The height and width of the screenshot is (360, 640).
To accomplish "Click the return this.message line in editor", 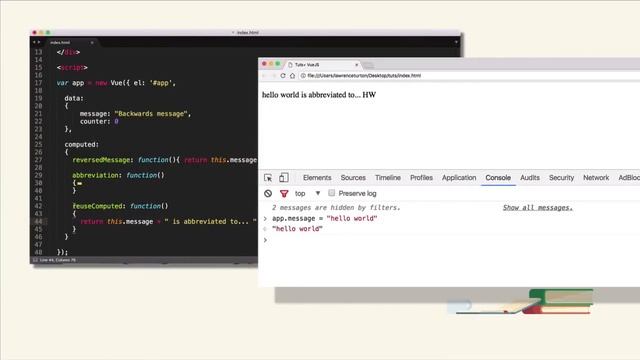I will click(168, 221).
